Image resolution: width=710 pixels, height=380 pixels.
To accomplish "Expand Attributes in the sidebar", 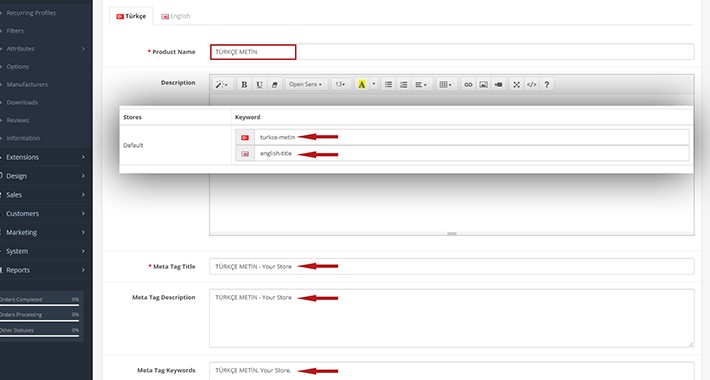I will [x=20, y=48].
